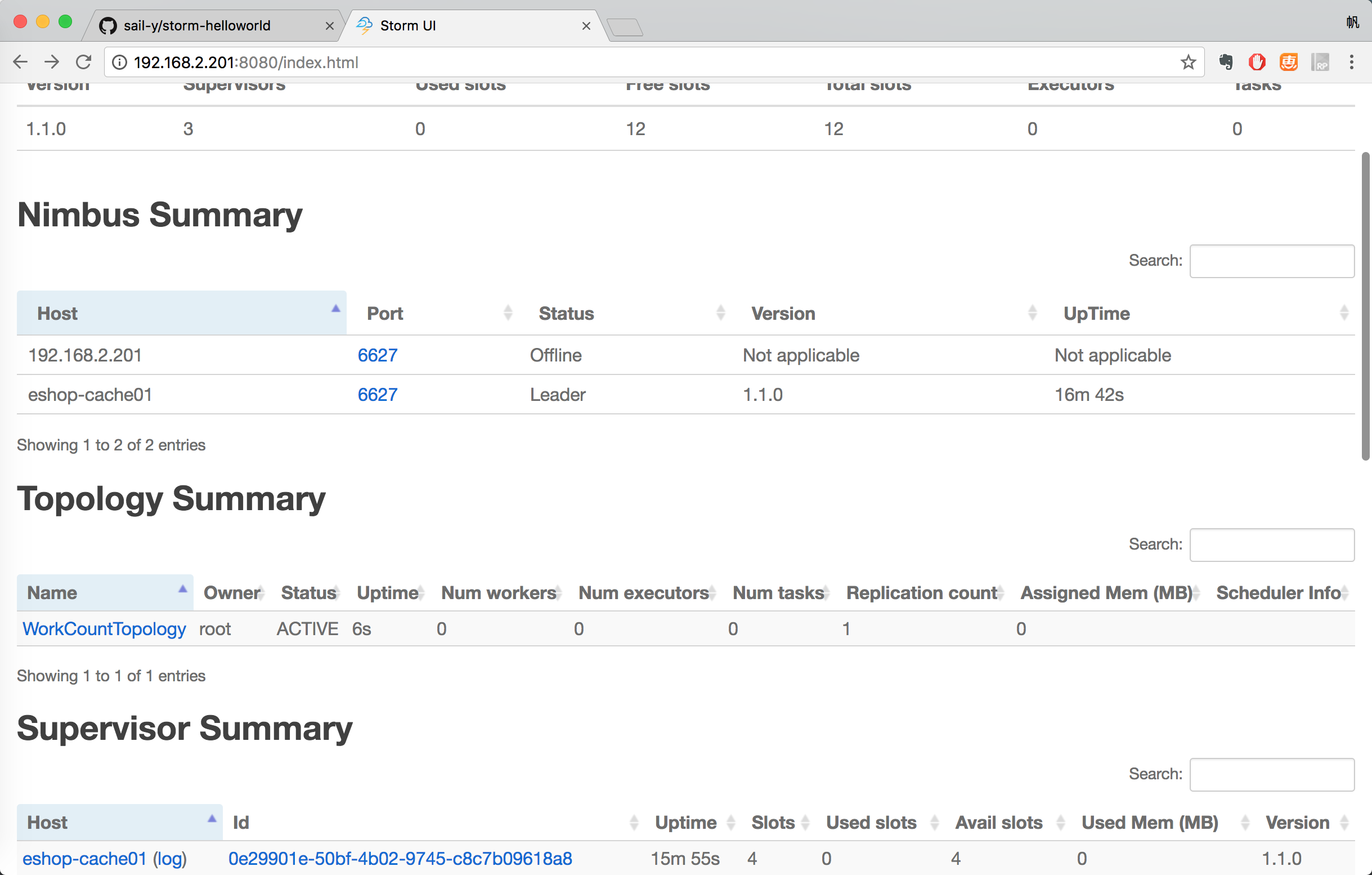
Task: Close the sail-y/storm-helloworld tab
Action: [329, 26]
